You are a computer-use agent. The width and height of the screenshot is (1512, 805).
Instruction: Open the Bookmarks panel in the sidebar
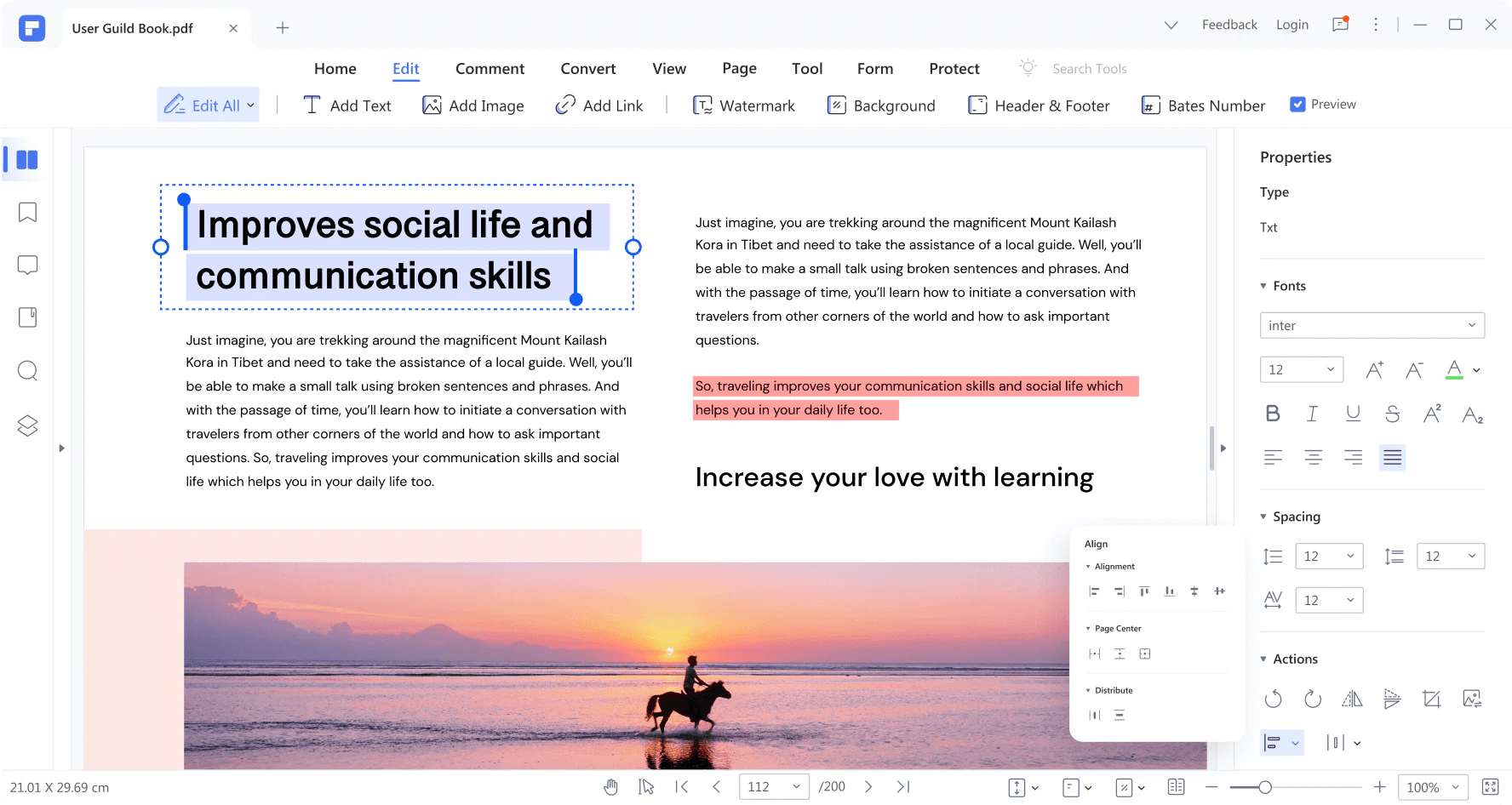click(26, 212)
